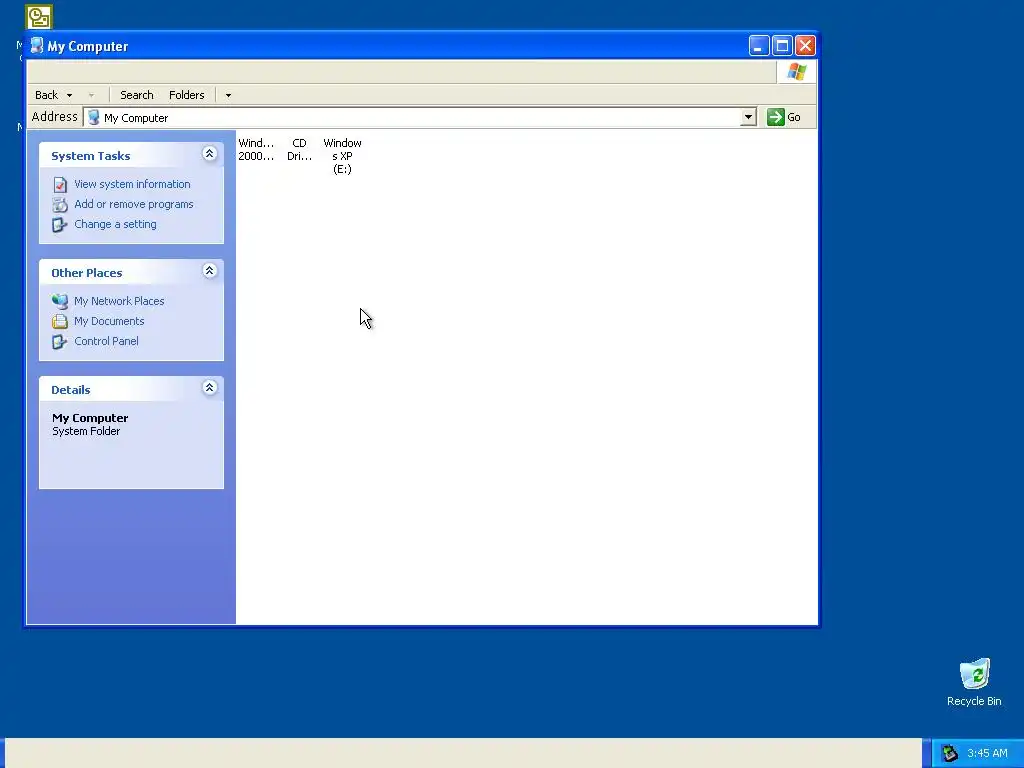This screenshot has width=1024, height=768.
Task: Click the Change a setting icon
Action: click(x=60, y=225)
